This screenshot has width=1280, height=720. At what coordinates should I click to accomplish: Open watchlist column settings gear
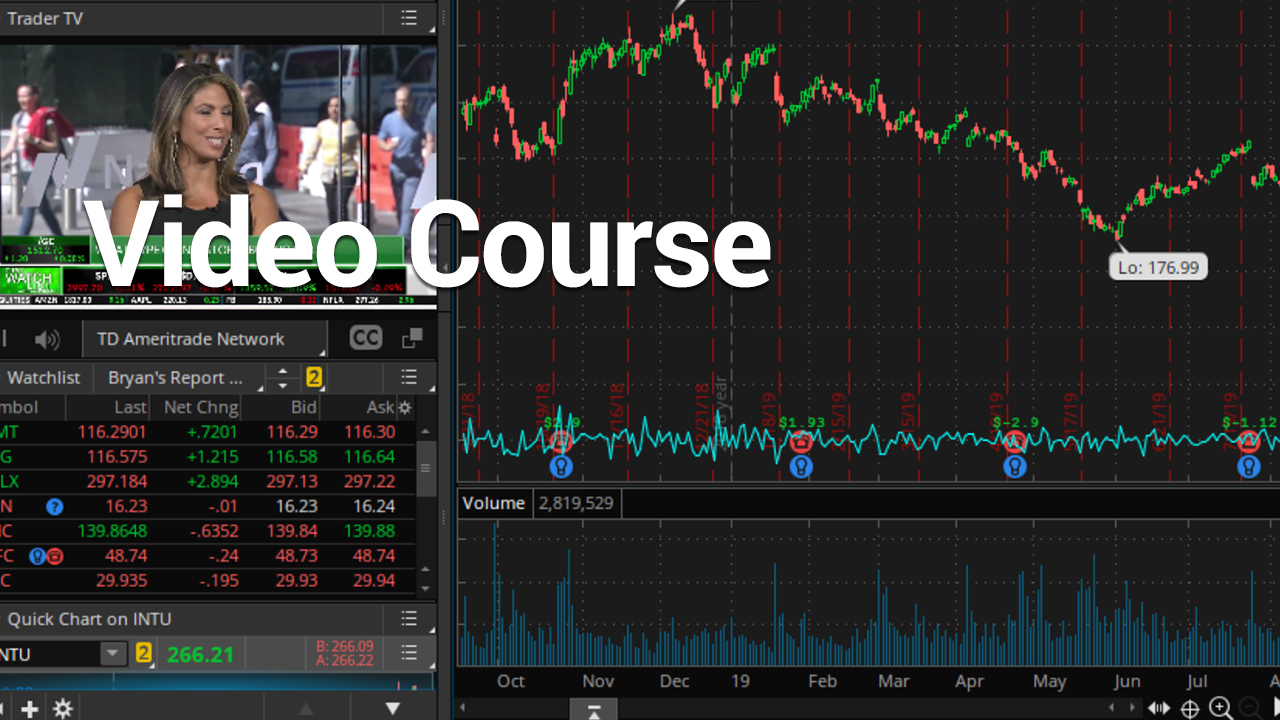(405, 407)
